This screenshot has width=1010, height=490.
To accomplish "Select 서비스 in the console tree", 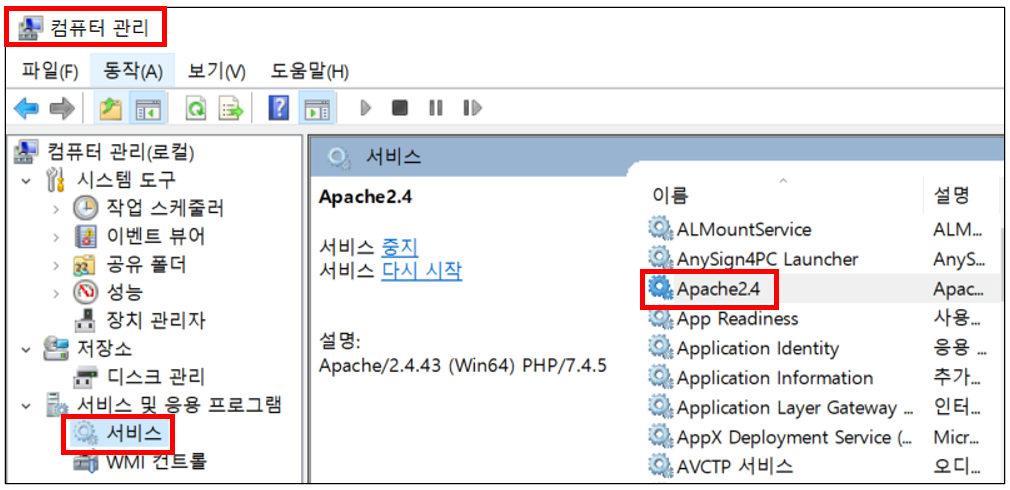I will [x=134, y=434].
